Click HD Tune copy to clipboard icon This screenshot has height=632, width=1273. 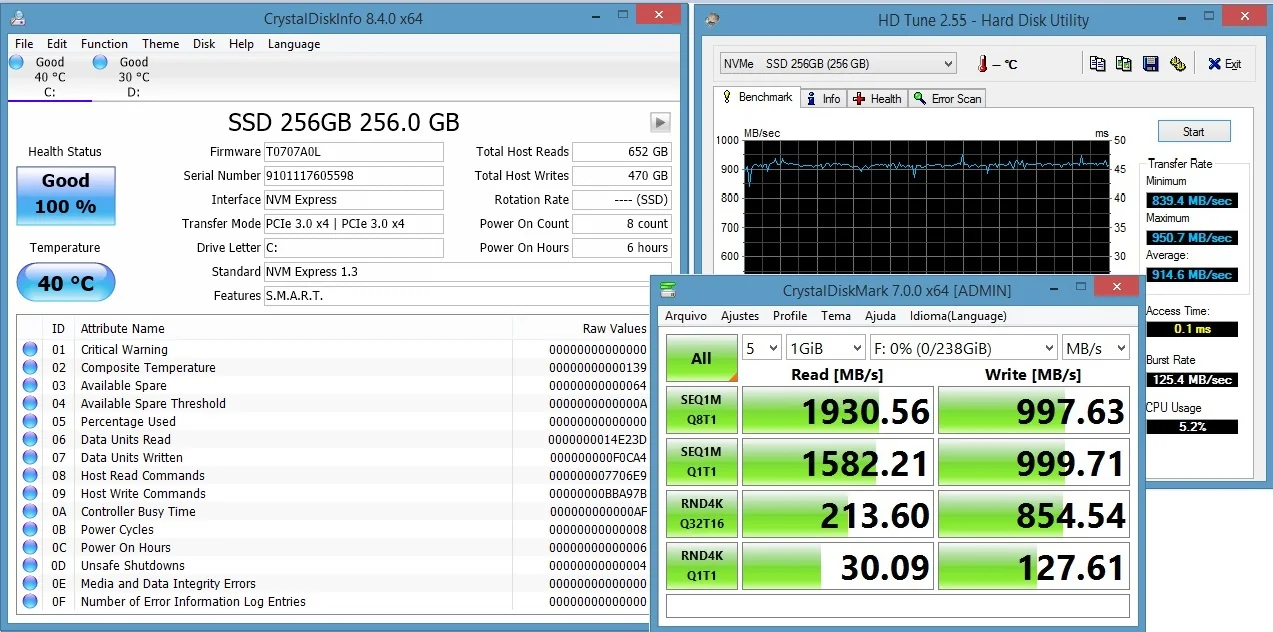pyautogui.click(x=1098, y=64)
